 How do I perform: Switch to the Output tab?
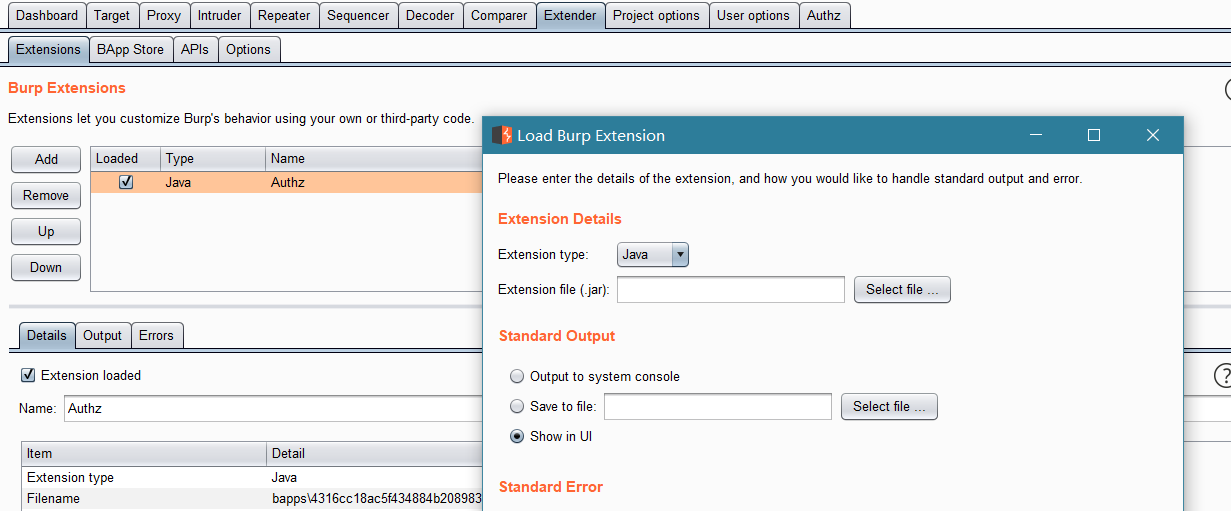103,335
